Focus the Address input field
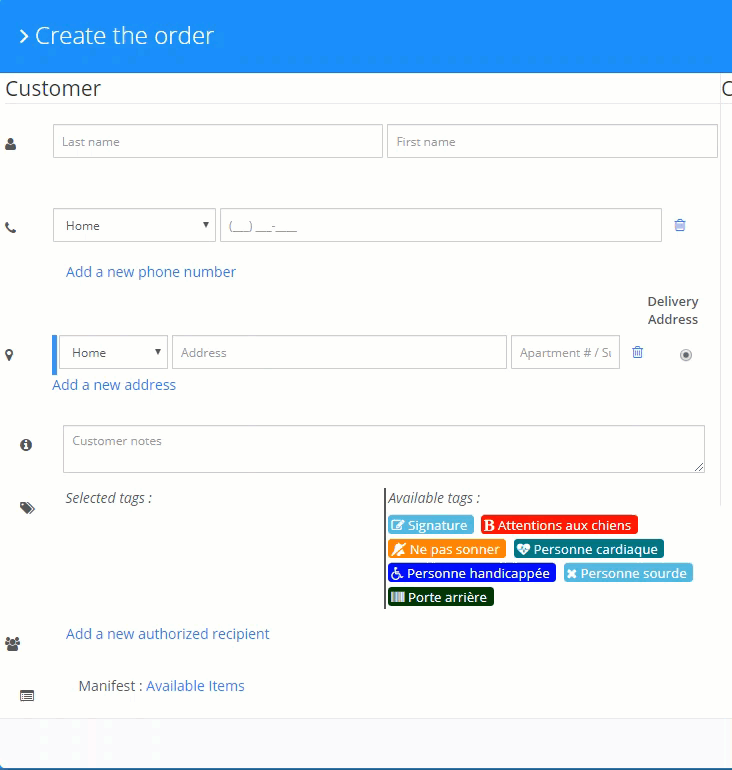The height and width of the screenshot is (770, 732). click(339, 353)
